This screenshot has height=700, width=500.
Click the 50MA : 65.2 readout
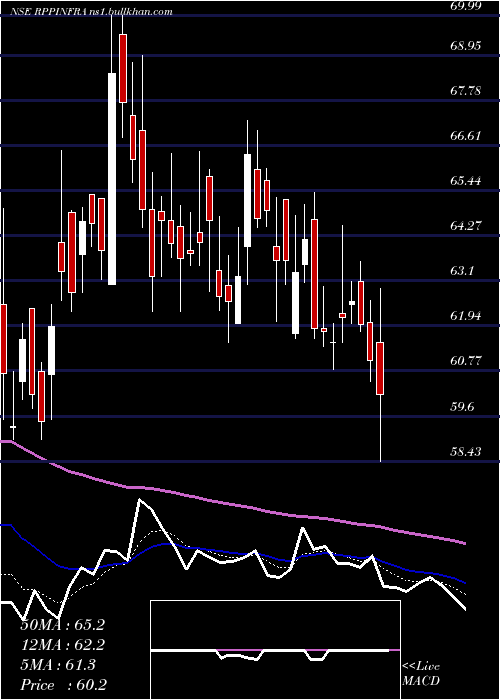click(62, 625)
